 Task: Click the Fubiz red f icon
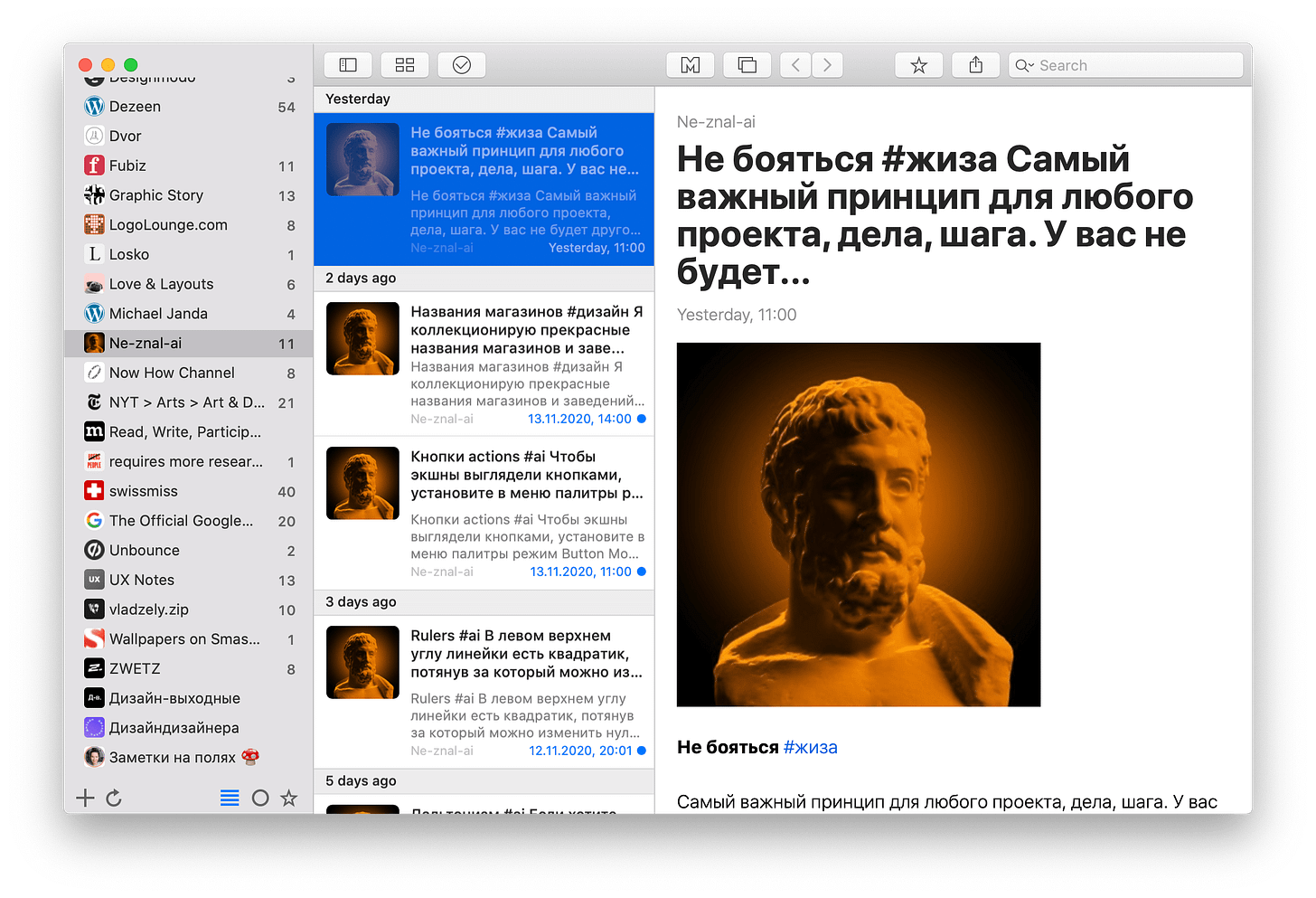pyautogui.click(x=94, y=165)
